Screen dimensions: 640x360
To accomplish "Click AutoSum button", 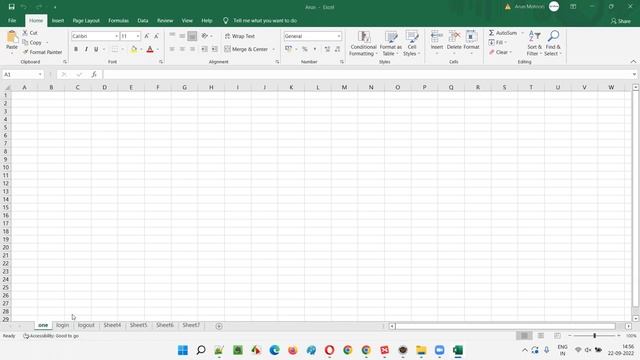I will 503,33.
